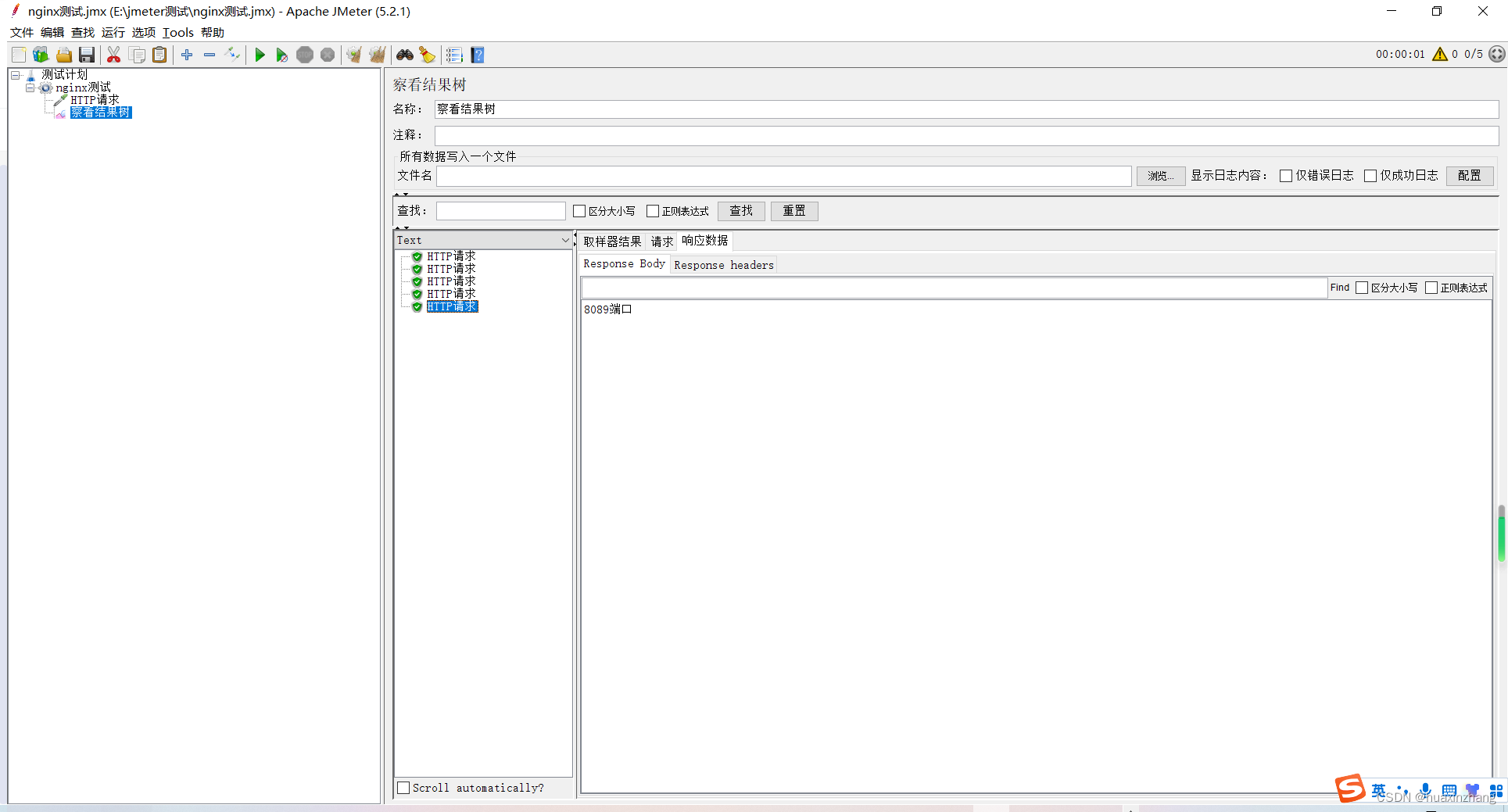1508x812 pixels.
Task: Open the 选项 menu
Action: (x=144, y=32)
